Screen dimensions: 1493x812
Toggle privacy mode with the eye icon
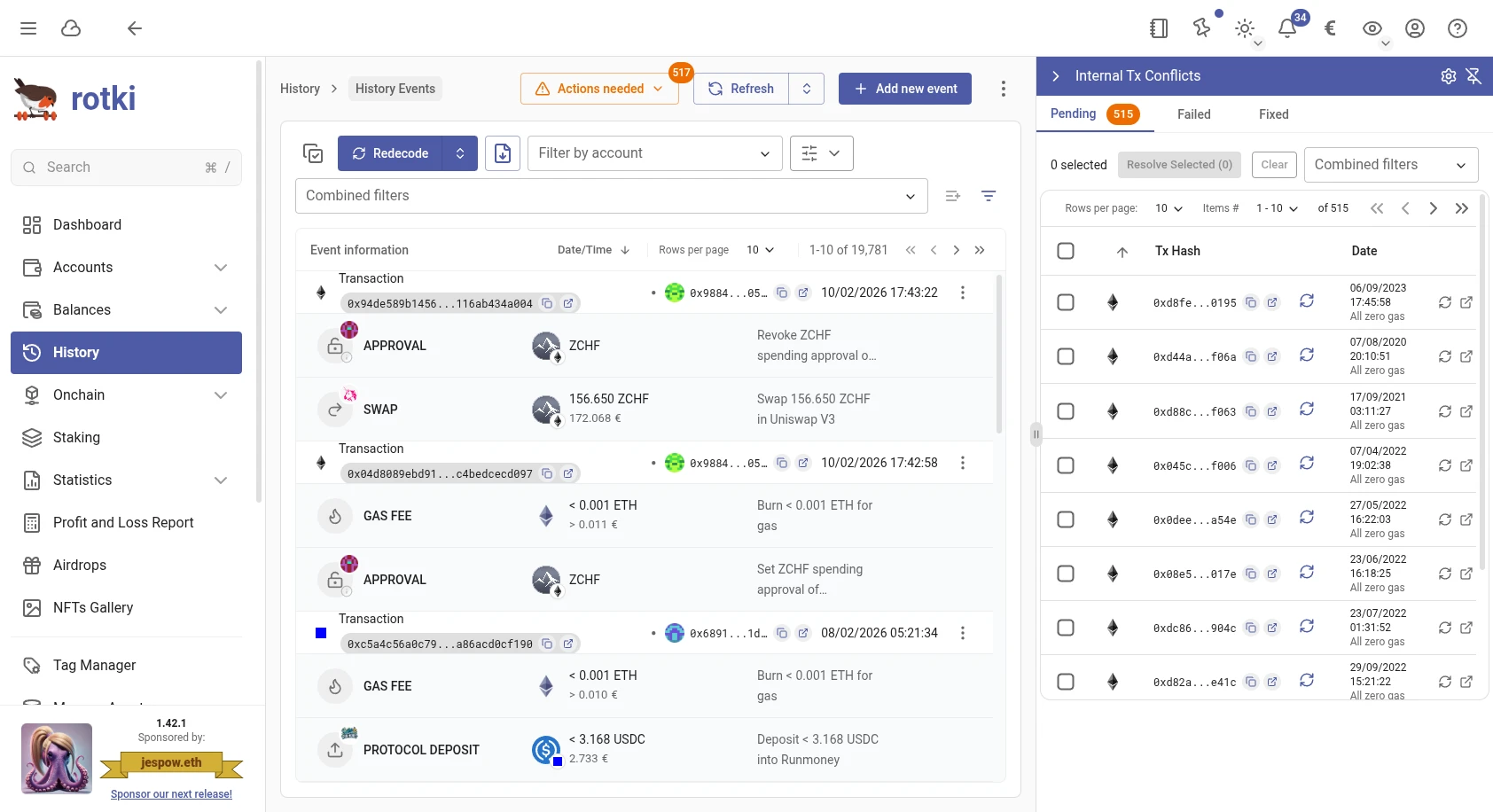(1371, 27)
